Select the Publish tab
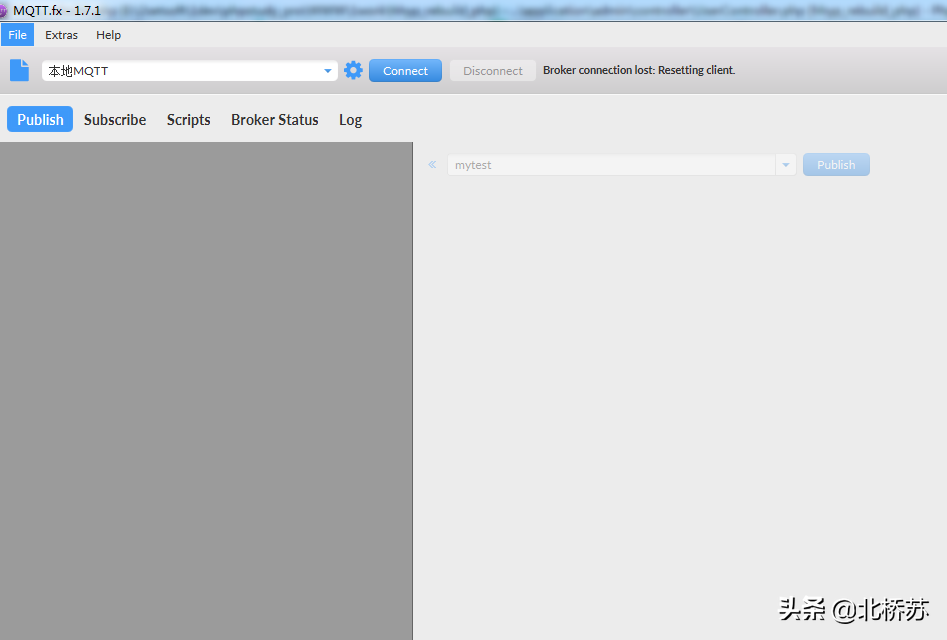This screenshot has width=947, height=640. (x=40, y=119)
